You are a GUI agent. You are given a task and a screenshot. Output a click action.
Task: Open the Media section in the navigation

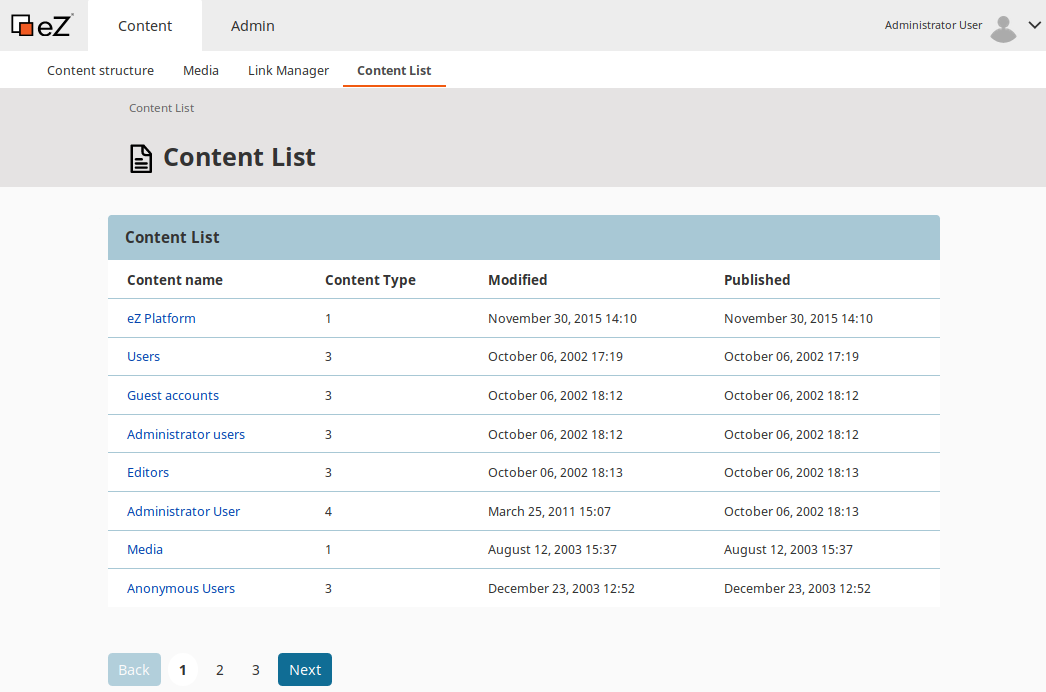[200, 70]
